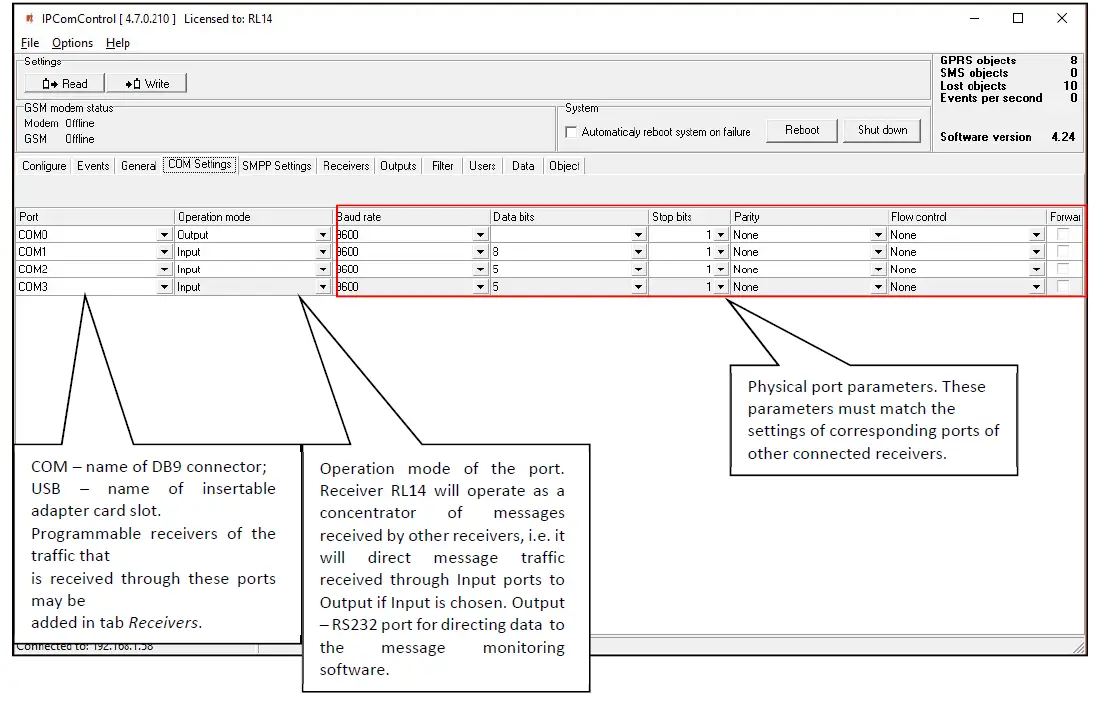This screenshot has height=712, width=1098.
Task: Open the Help menu
Action: [x=118, y=43]
